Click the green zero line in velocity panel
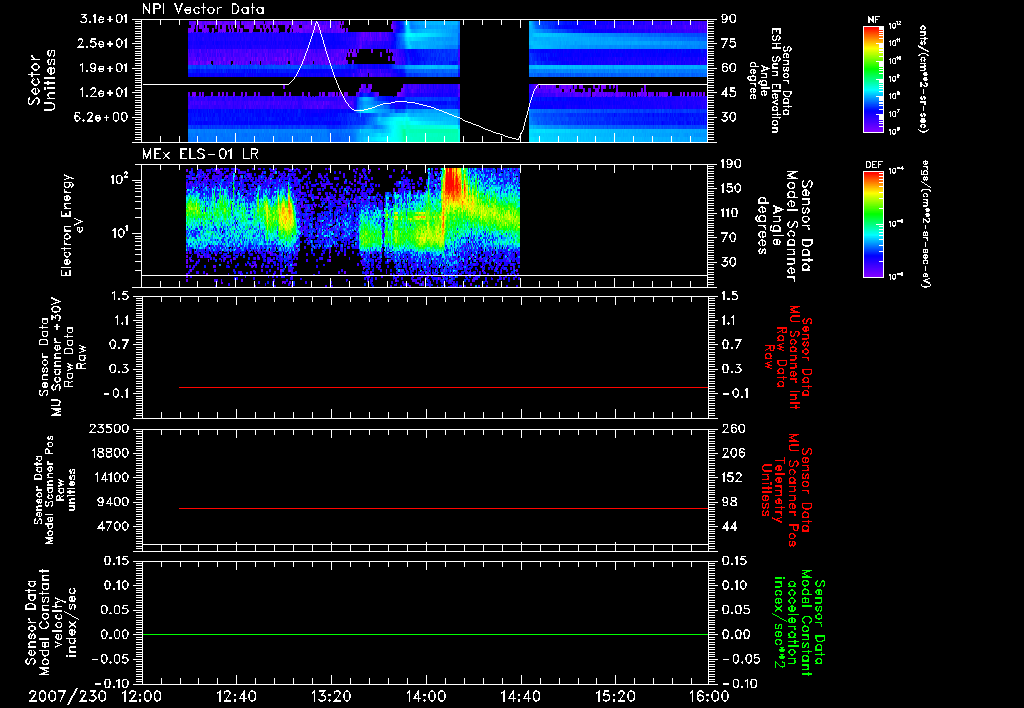1024x708 pixels. tap(424, 634)
